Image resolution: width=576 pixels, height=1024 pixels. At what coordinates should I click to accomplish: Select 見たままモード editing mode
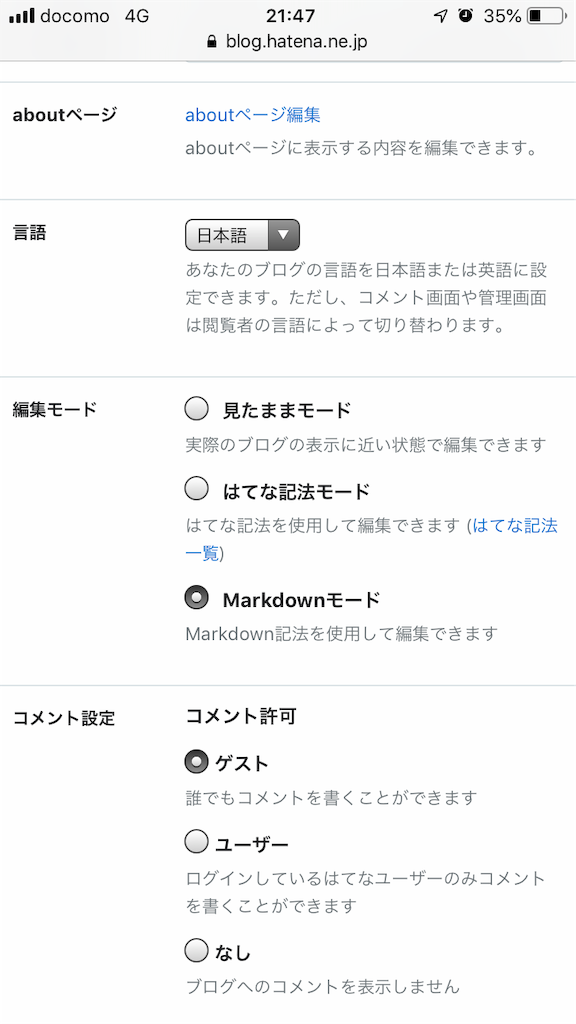coord(198,409)
